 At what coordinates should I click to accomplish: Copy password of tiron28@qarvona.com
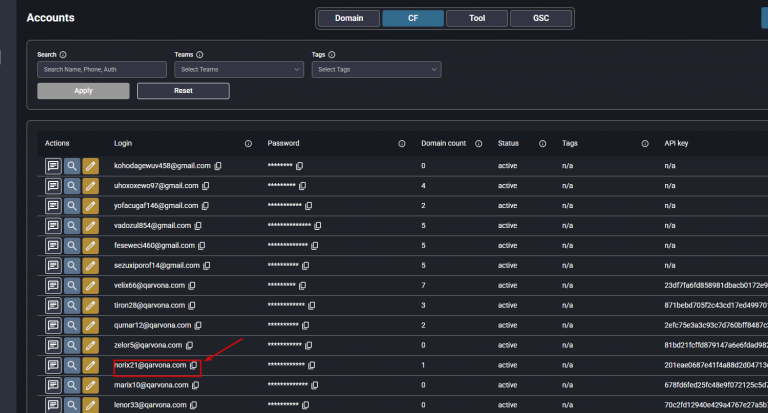point(312,305)
